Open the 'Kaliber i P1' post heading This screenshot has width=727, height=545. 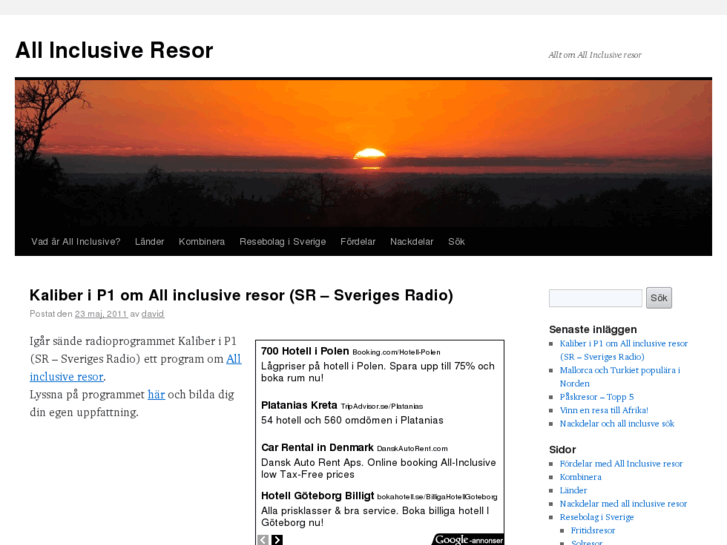coord(241,295)
